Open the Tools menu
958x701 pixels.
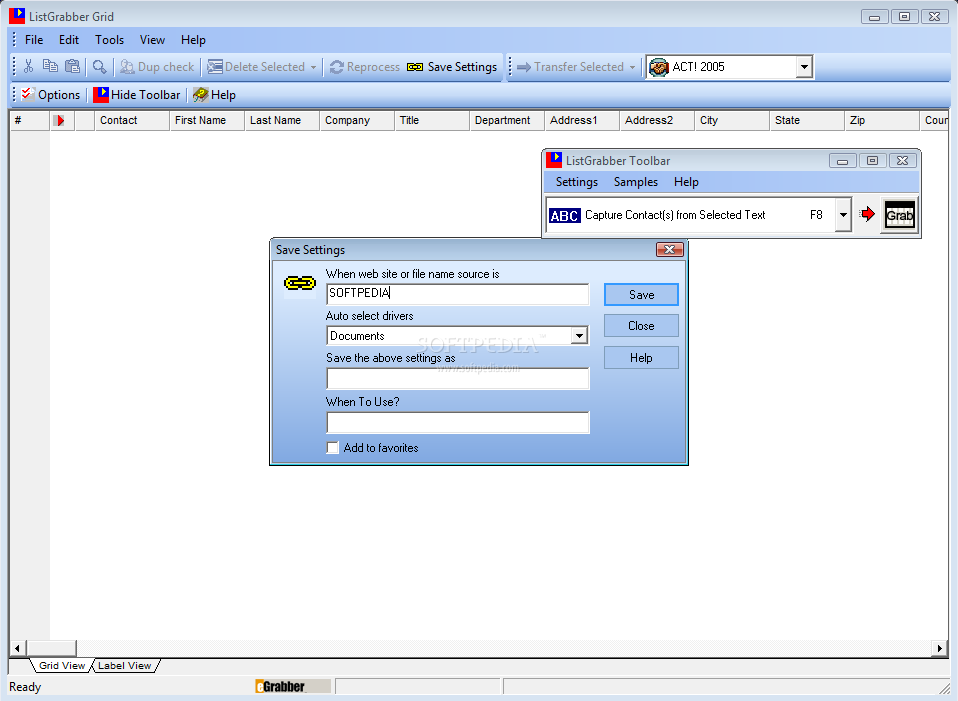(x=110, y=40)
